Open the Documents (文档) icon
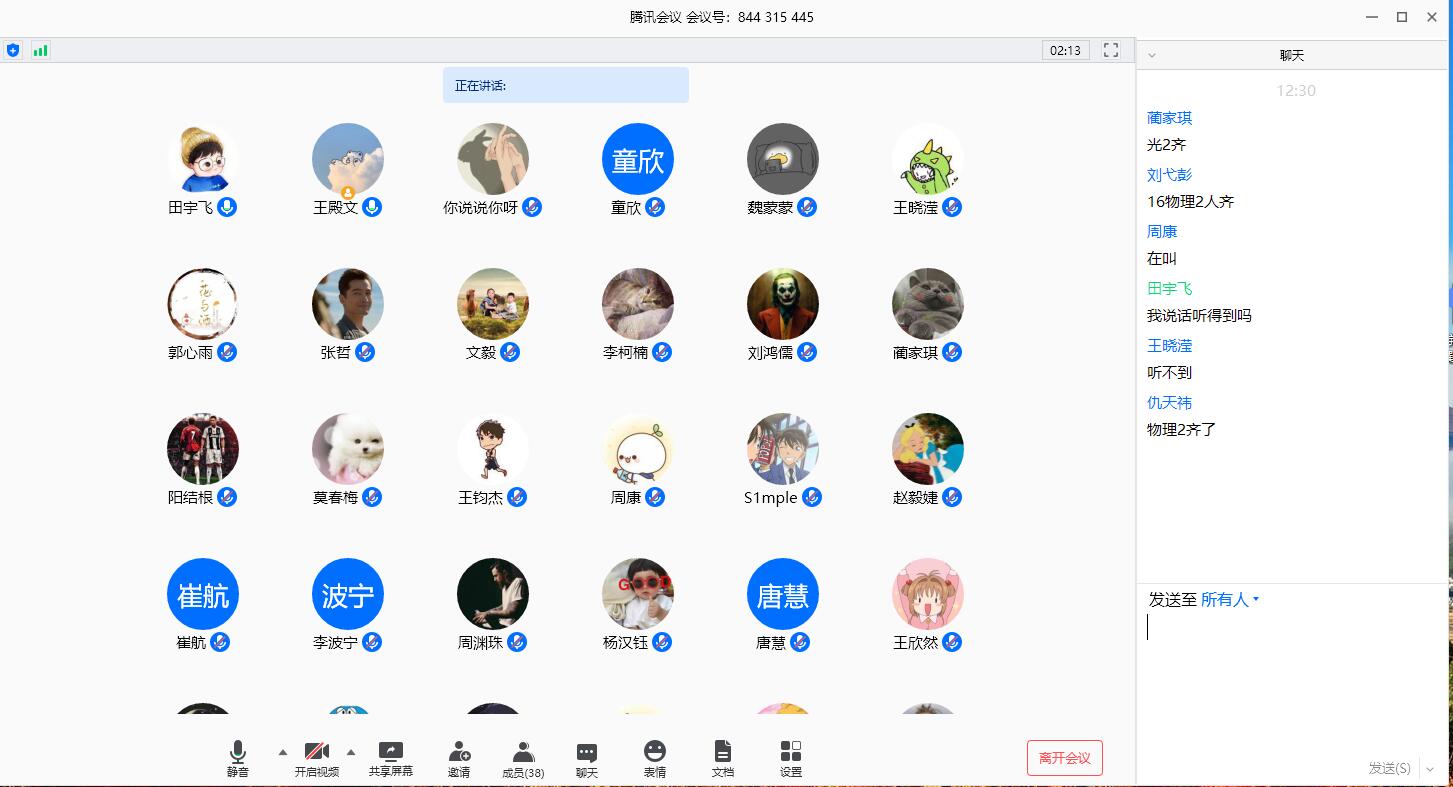This screenshot has height=787, width=1453. point(723,752)
